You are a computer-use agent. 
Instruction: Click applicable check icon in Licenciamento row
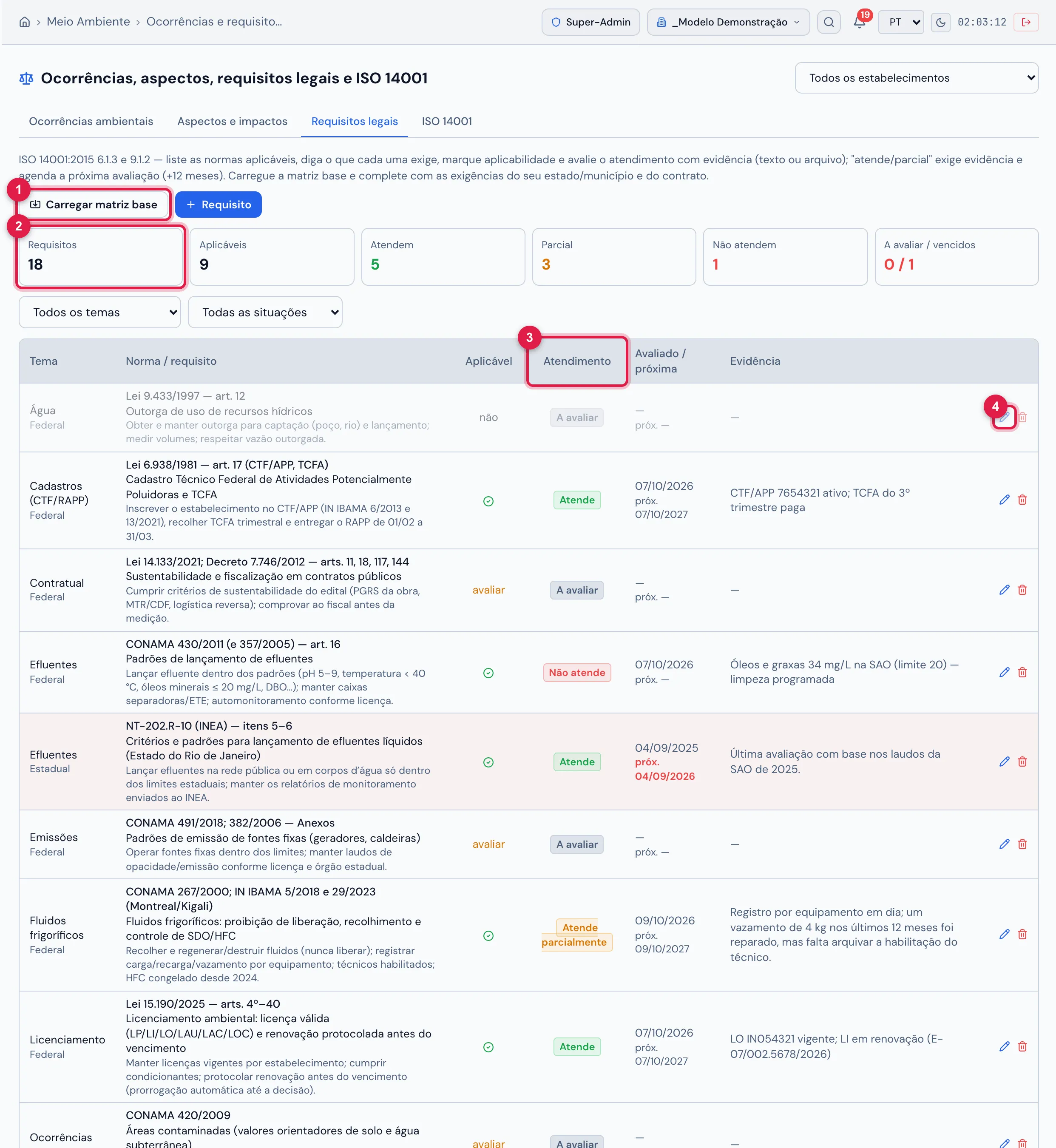coord(488,1047)
